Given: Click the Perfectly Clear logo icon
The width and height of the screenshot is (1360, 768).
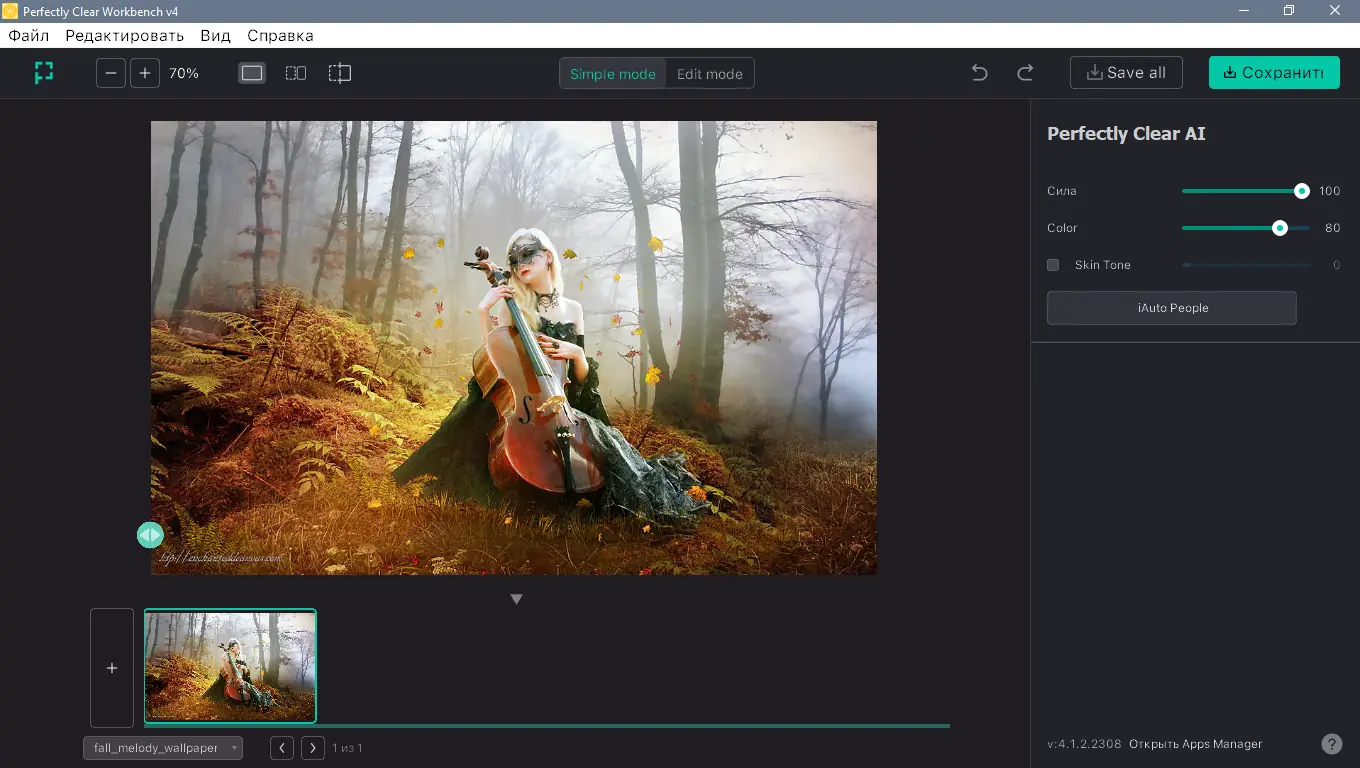Looking at the screenshot, I should [x=43, y=73].
